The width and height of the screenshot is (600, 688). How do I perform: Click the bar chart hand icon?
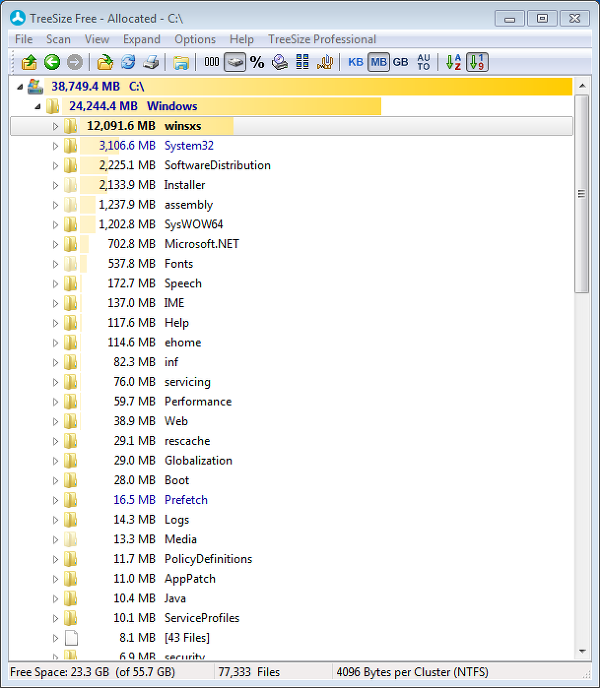[325, 62]
